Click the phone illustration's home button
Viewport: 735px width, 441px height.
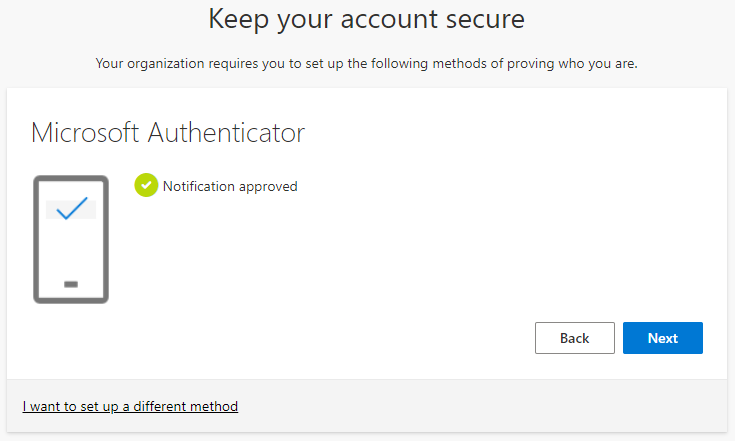[70, 284]
